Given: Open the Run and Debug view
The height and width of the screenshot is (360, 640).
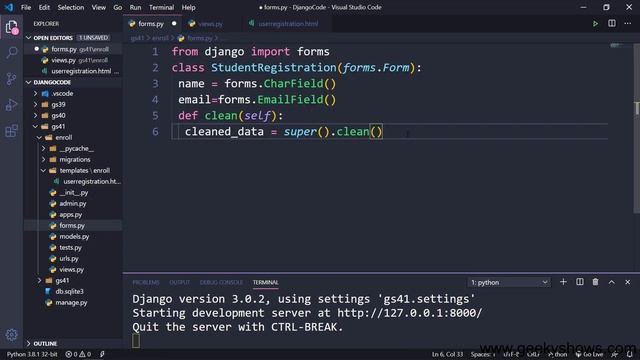Looking at the screenshot, I should tap(11, 105).
